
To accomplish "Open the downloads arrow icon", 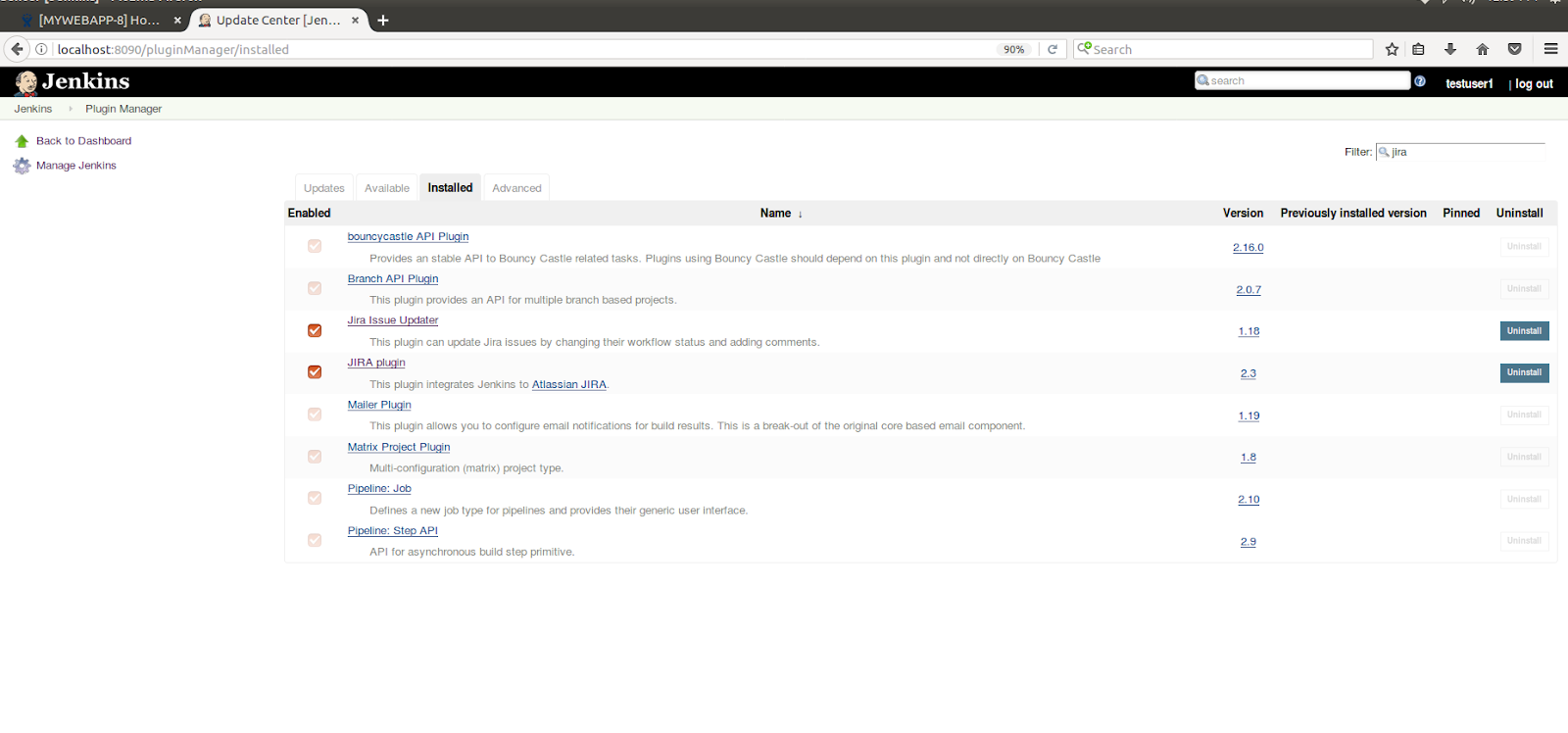I will click(x=1450, y=49).
